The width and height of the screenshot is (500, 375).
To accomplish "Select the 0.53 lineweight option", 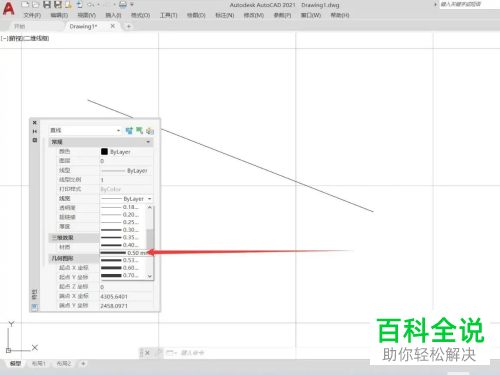I will 123,260.
